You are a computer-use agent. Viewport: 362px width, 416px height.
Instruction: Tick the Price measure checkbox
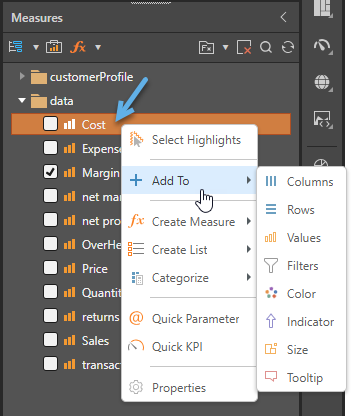coord(50,268)
